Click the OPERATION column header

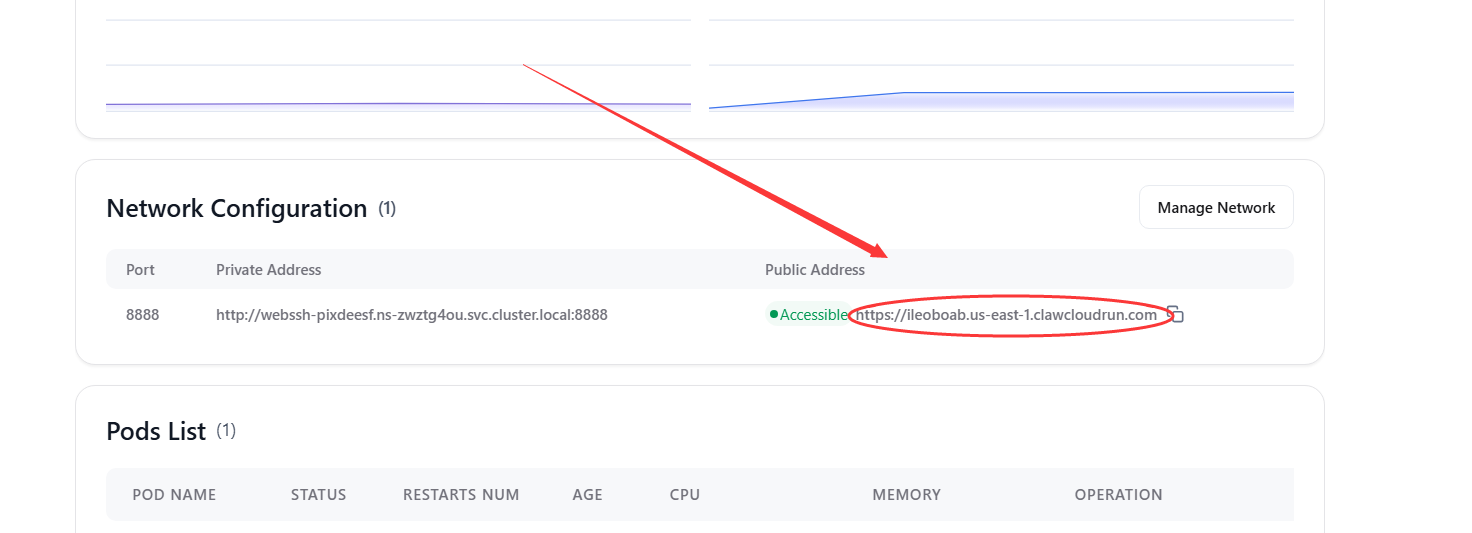point(1118,495)
